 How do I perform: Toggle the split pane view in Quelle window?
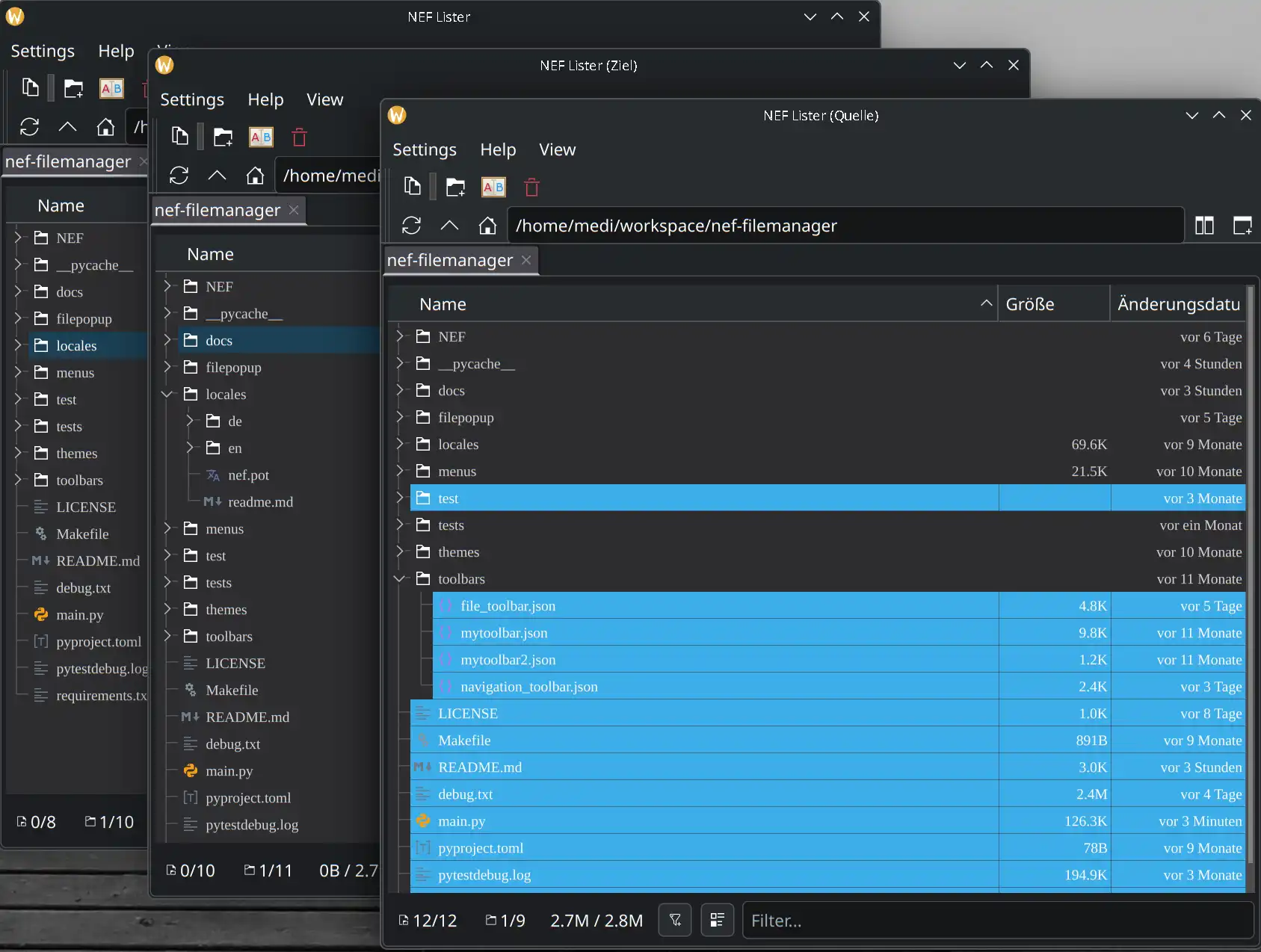pyautogui.click(x=1204, y=226)
